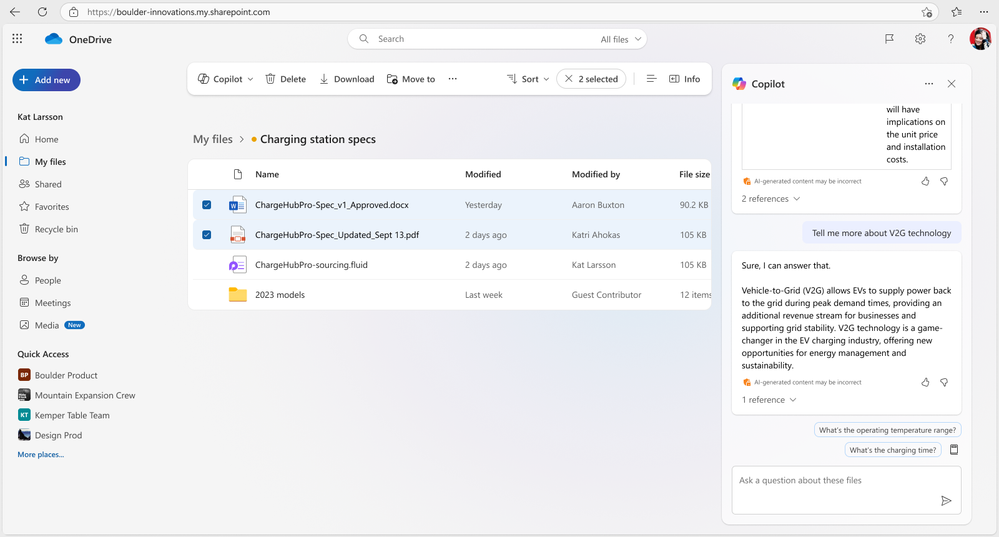Open the Info details pane

point(684,79)
